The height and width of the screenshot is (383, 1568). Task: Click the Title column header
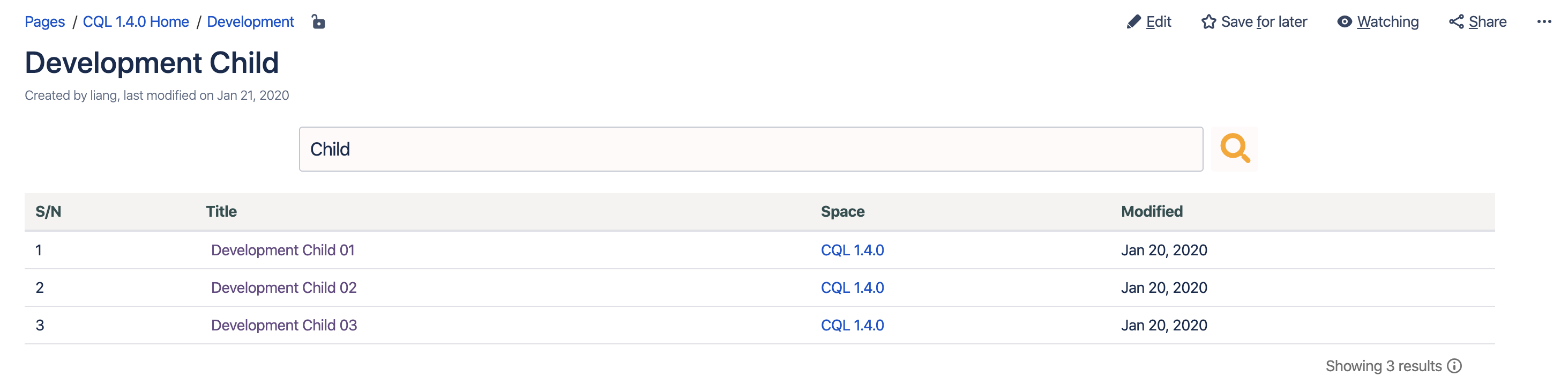tap(221, 211)
